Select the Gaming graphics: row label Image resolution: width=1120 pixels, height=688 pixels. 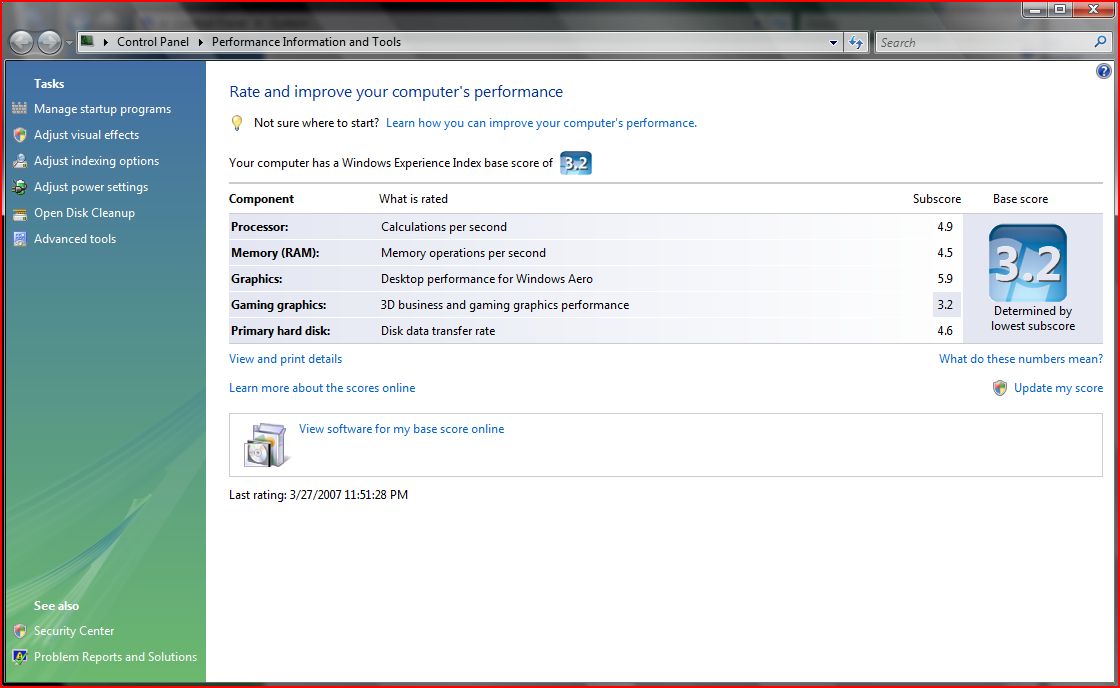(x=279, y=305)
